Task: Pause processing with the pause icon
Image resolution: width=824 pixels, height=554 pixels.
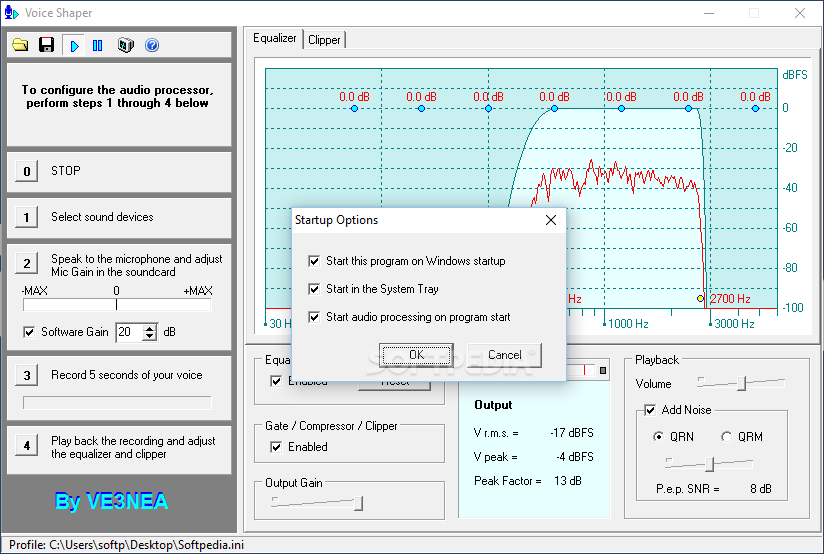Action: (98, 46)
